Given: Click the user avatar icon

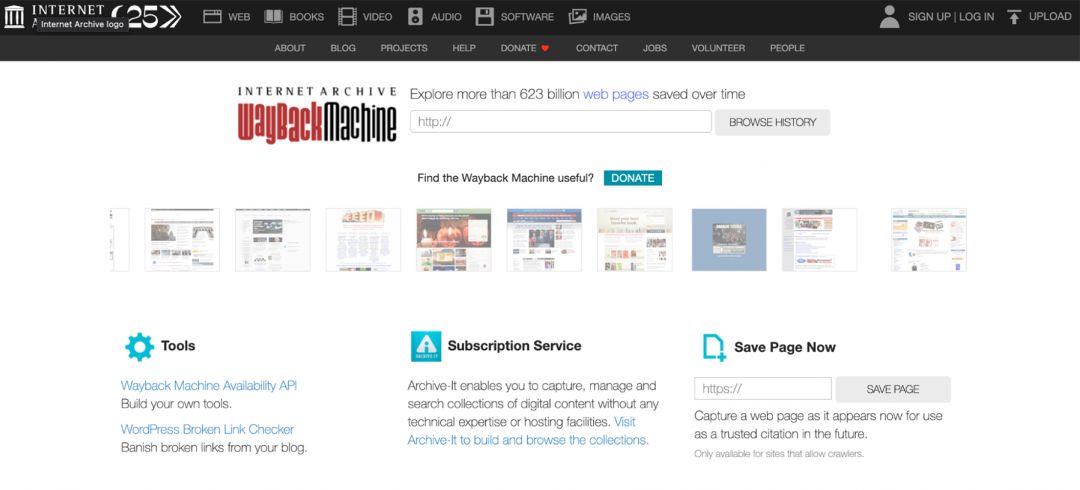Looking at the screenshot, I should tap(889, 17).
